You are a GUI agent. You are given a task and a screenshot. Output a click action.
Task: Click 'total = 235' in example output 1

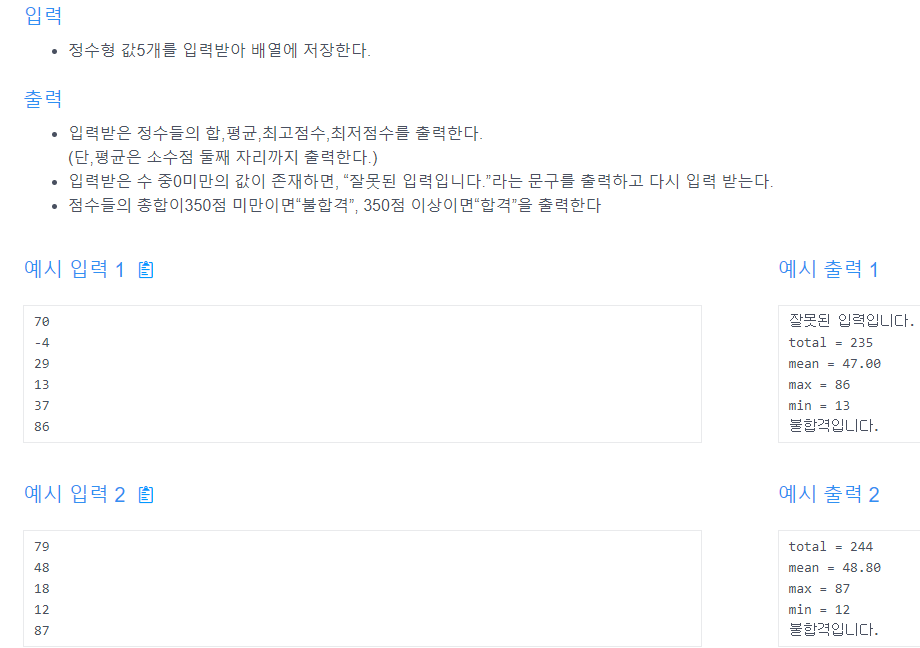pyautogui.click(x=830, y=343)
